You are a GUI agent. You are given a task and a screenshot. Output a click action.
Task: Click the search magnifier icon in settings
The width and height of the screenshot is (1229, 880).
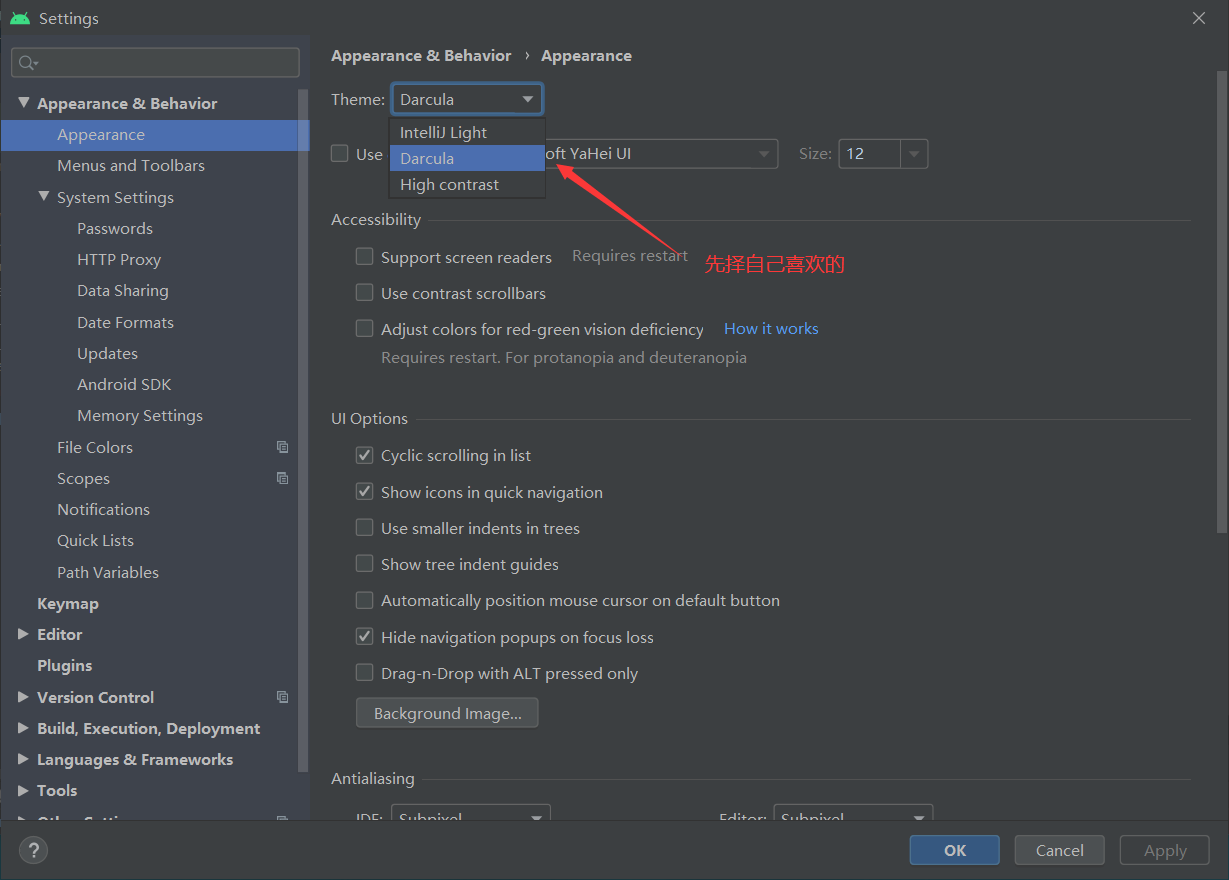tap(28, 63)
